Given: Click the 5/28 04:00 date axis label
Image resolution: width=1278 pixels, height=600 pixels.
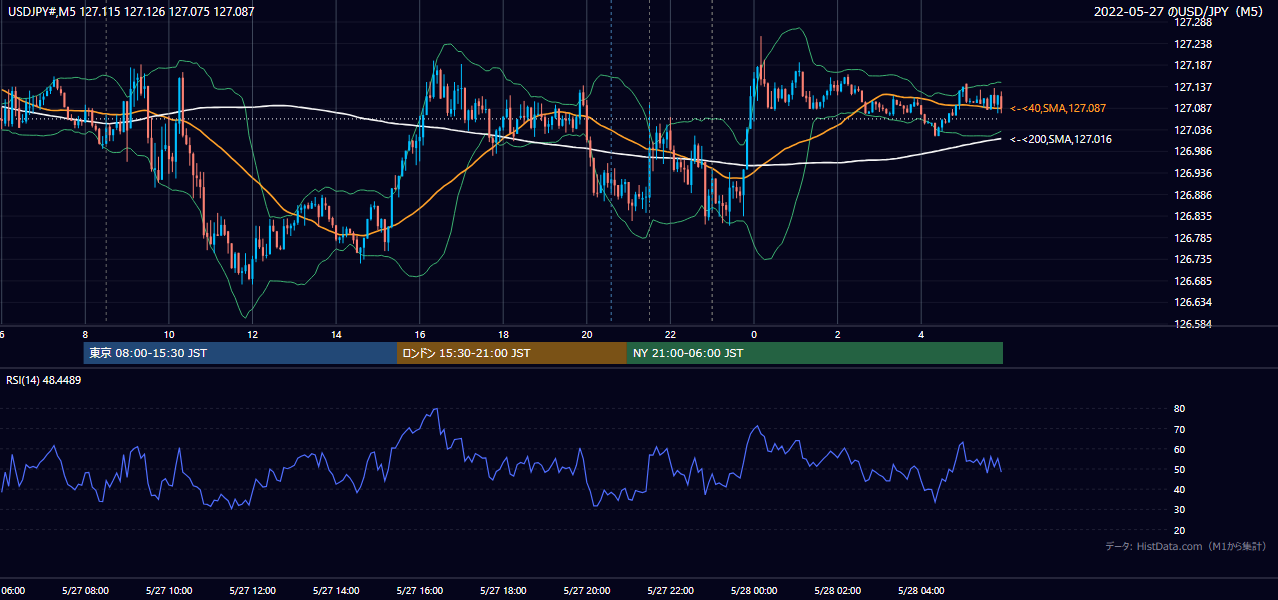Looking at the screenshot, I should tap(921, 590).
